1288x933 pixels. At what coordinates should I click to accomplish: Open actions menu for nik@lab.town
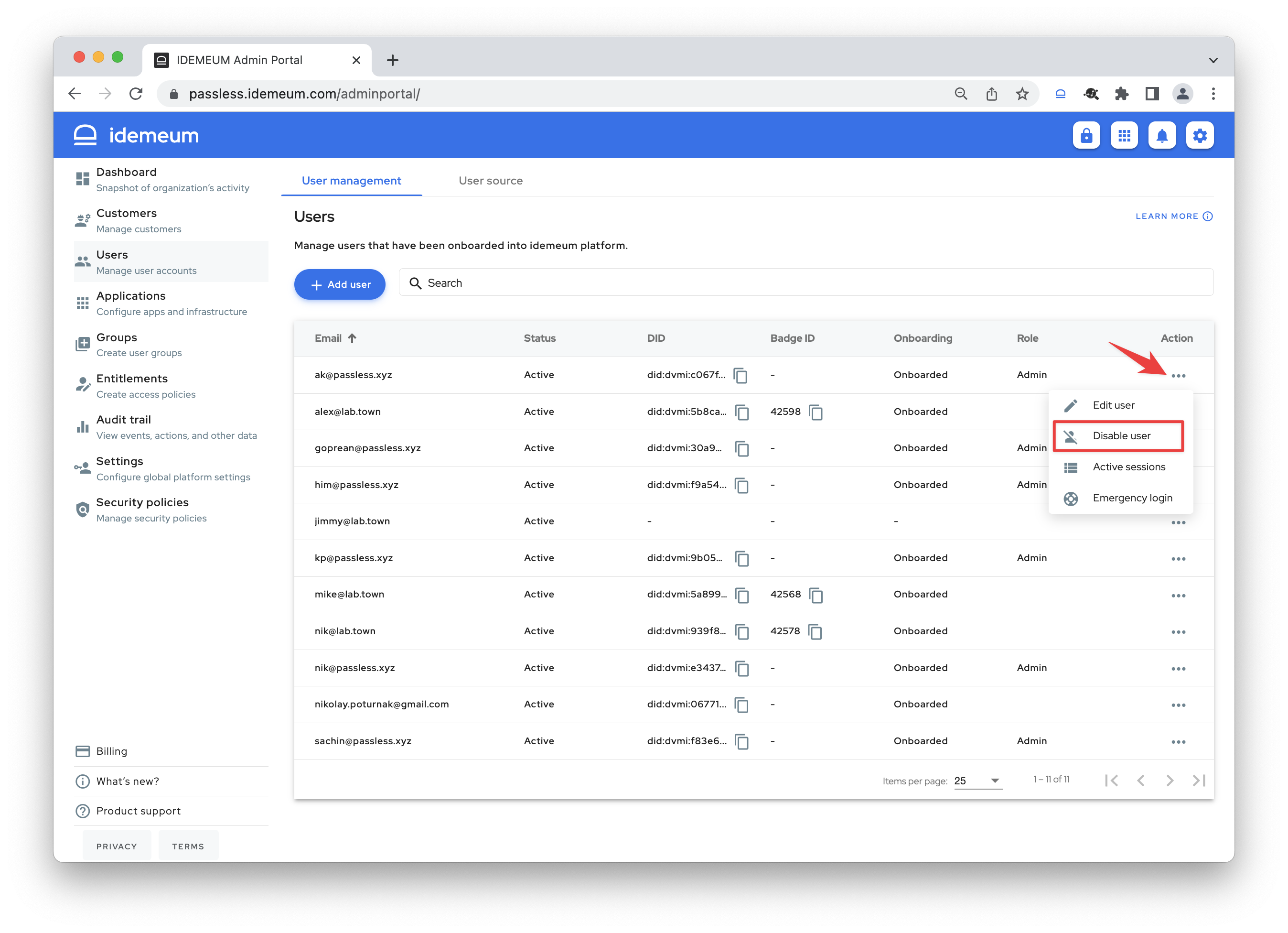[1178, 632]
